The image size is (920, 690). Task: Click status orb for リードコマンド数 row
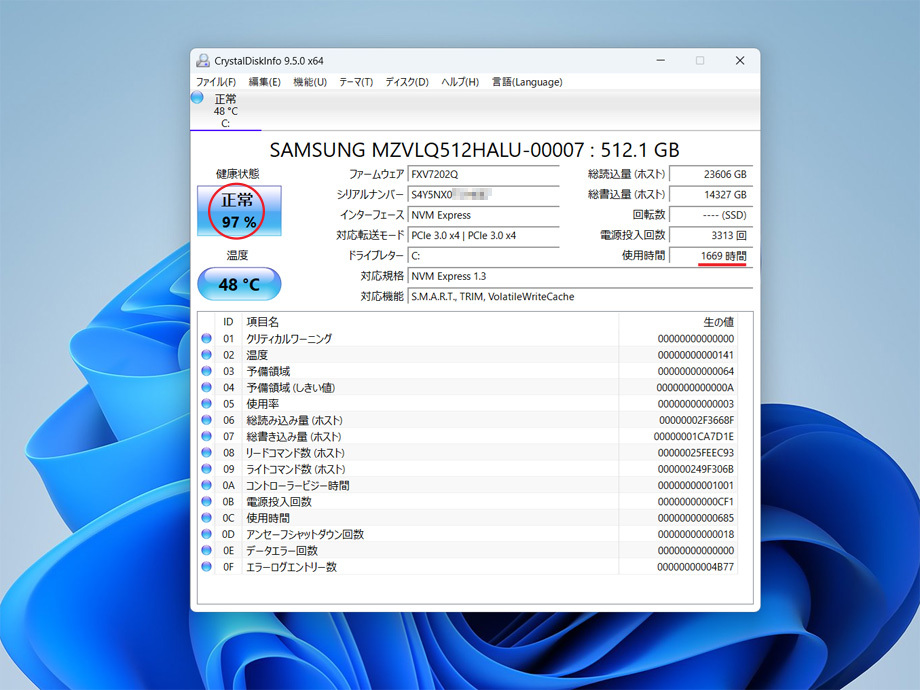[x=207, y=453]
